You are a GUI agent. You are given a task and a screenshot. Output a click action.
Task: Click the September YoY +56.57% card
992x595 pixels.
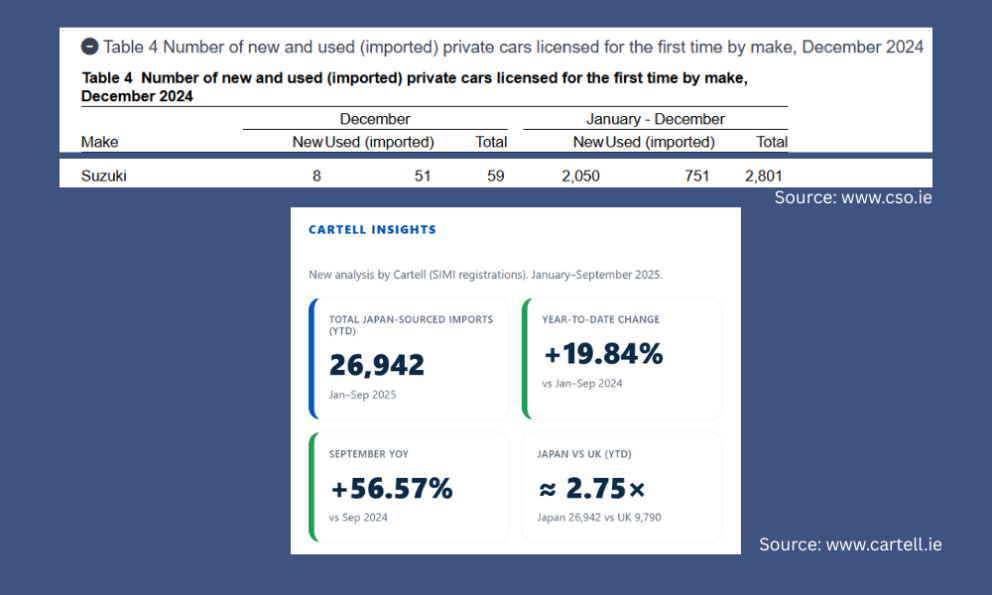click(x=409, y=487)
